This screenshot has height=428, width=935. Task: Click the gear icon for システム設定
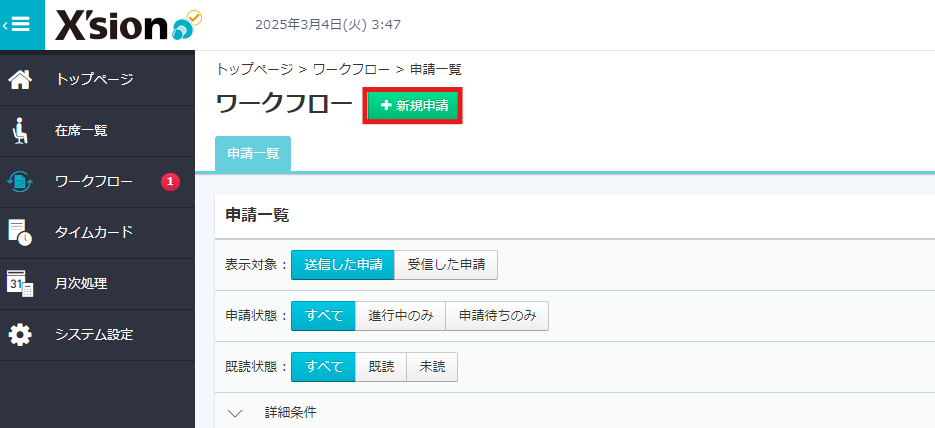[x=21, y=334]
